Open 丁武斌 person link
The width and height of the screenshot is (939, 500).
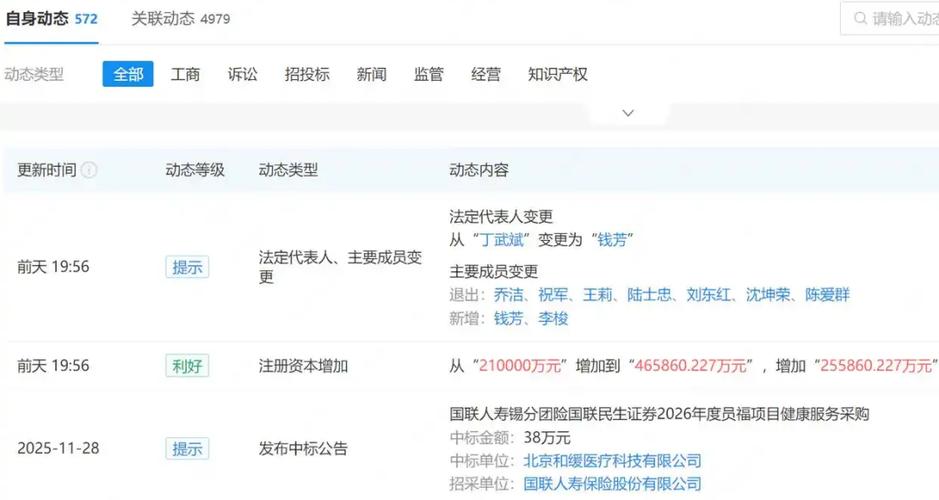502,240
